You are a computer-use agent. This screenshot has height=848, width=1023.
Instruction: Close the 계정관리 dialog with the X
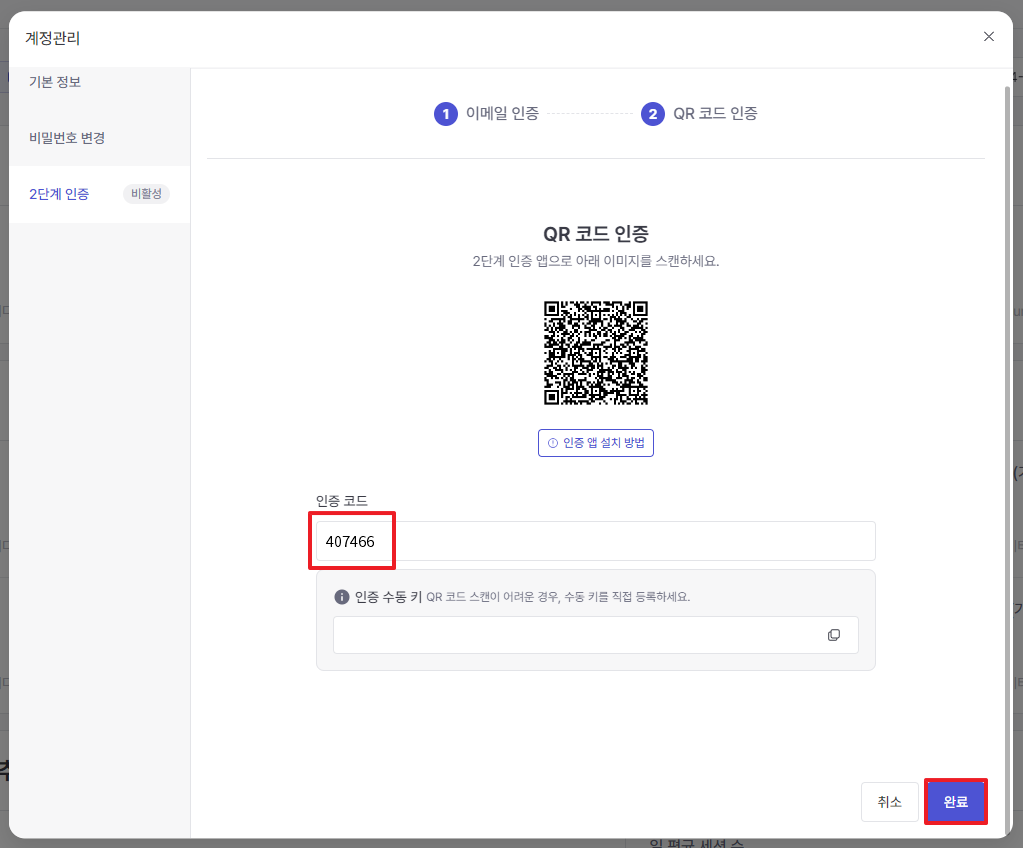coord(988,37)
